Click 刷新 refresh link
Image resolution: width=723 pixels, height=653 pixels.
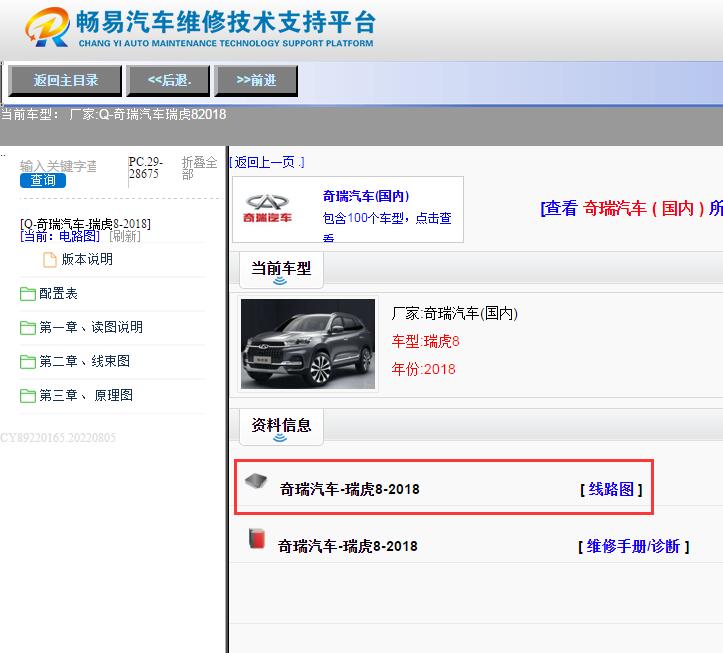(125, 236)
